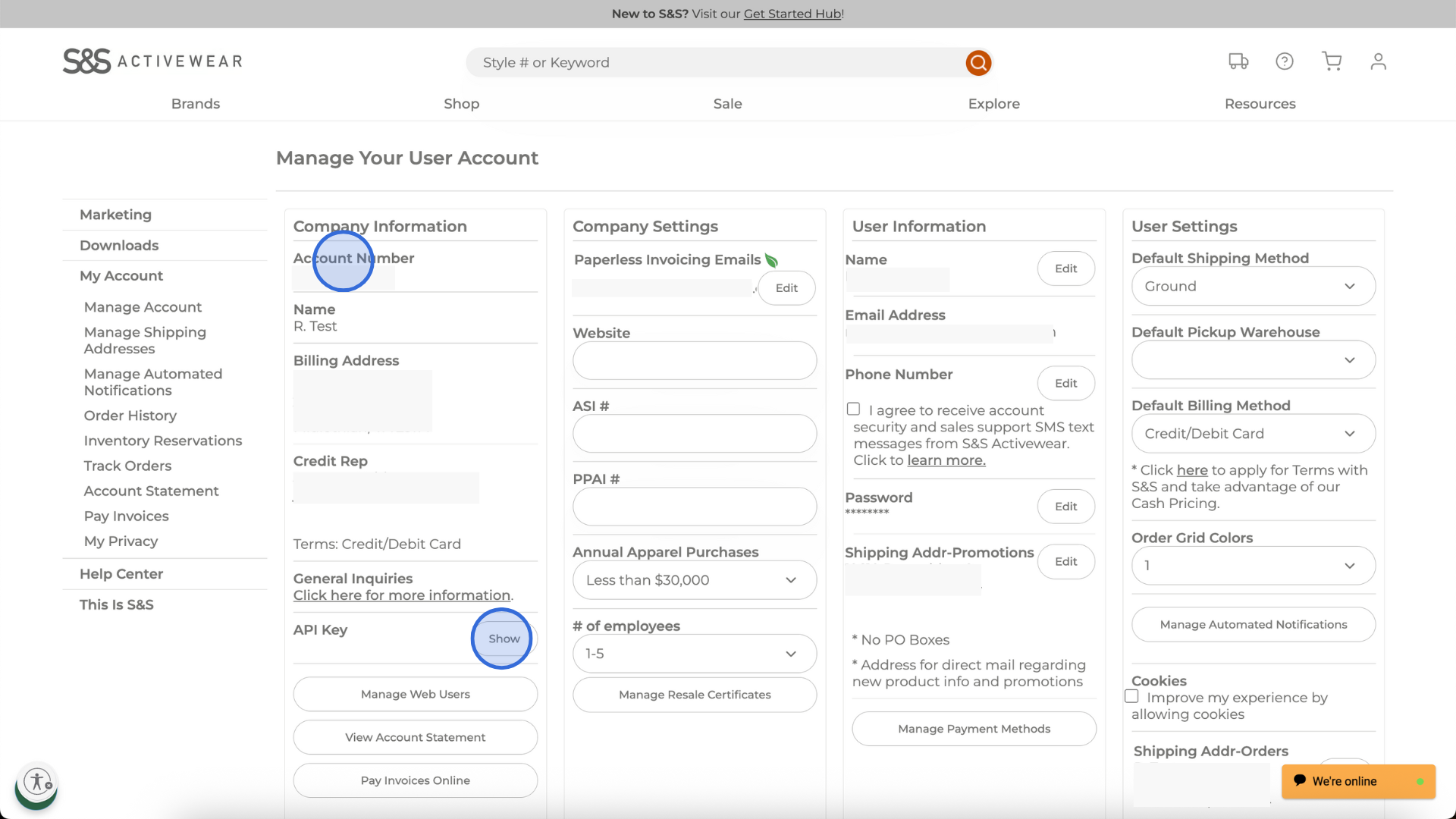Open Track Orders

click(127, 466)
